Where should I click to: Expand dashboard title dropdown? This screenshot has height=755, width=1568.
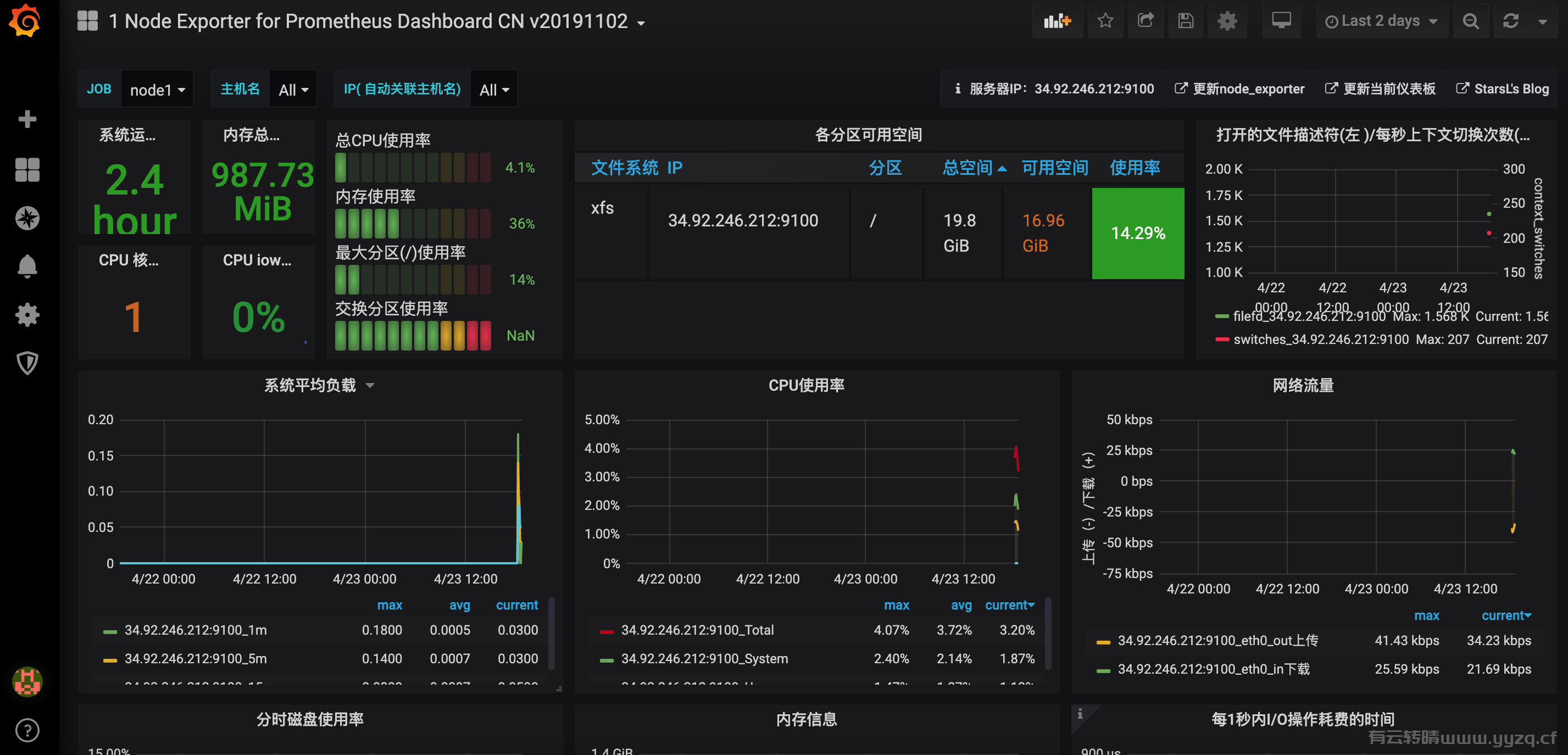641,23
